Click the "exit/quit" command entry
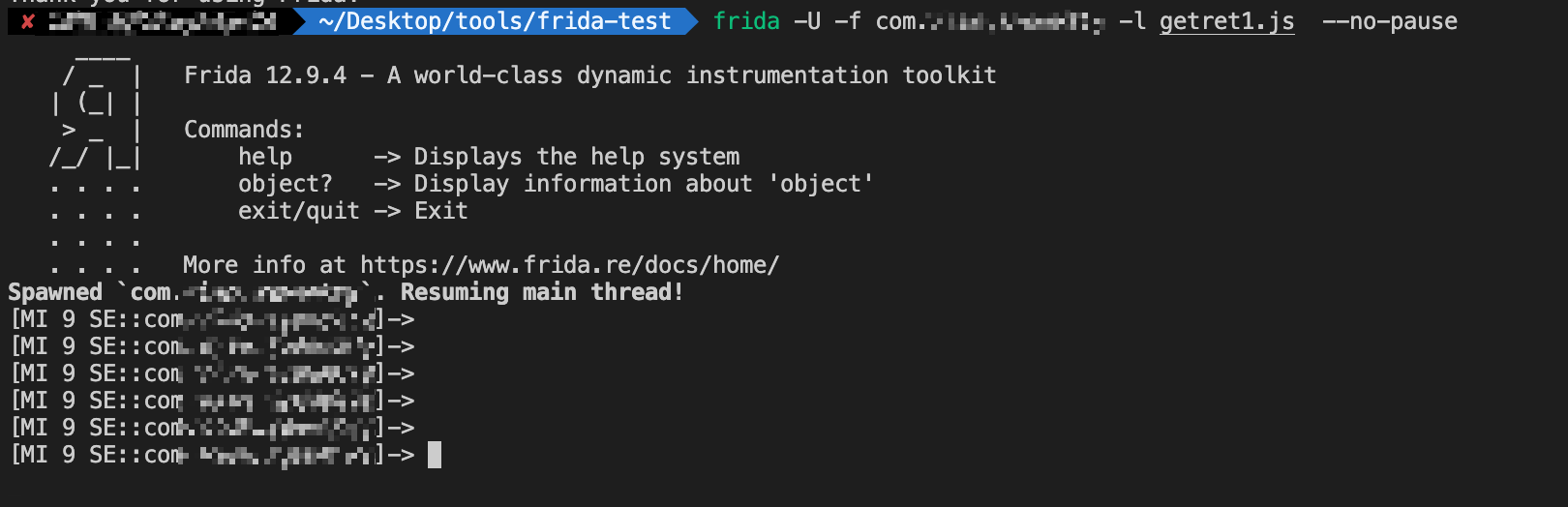The width and height of the screenshot is (1568, 507). [x=298, y=211]
